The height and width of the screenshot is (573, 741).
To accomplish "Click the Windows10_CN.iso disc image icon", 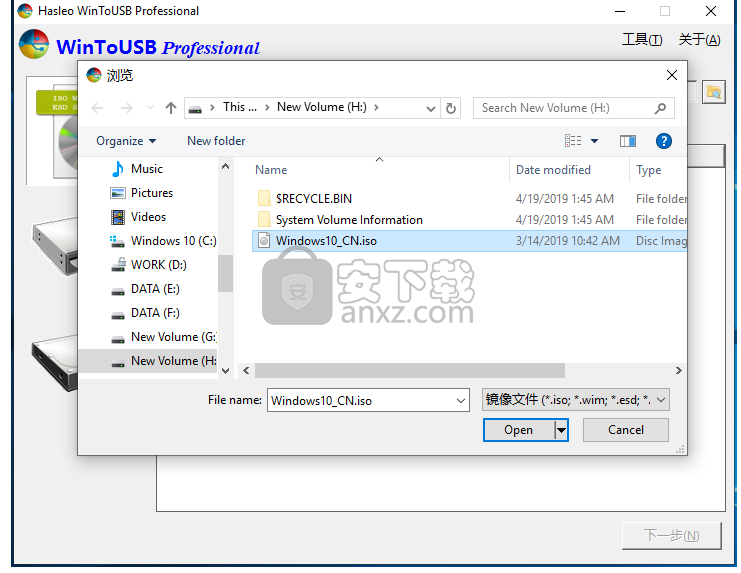I will [x=264, y=241].
